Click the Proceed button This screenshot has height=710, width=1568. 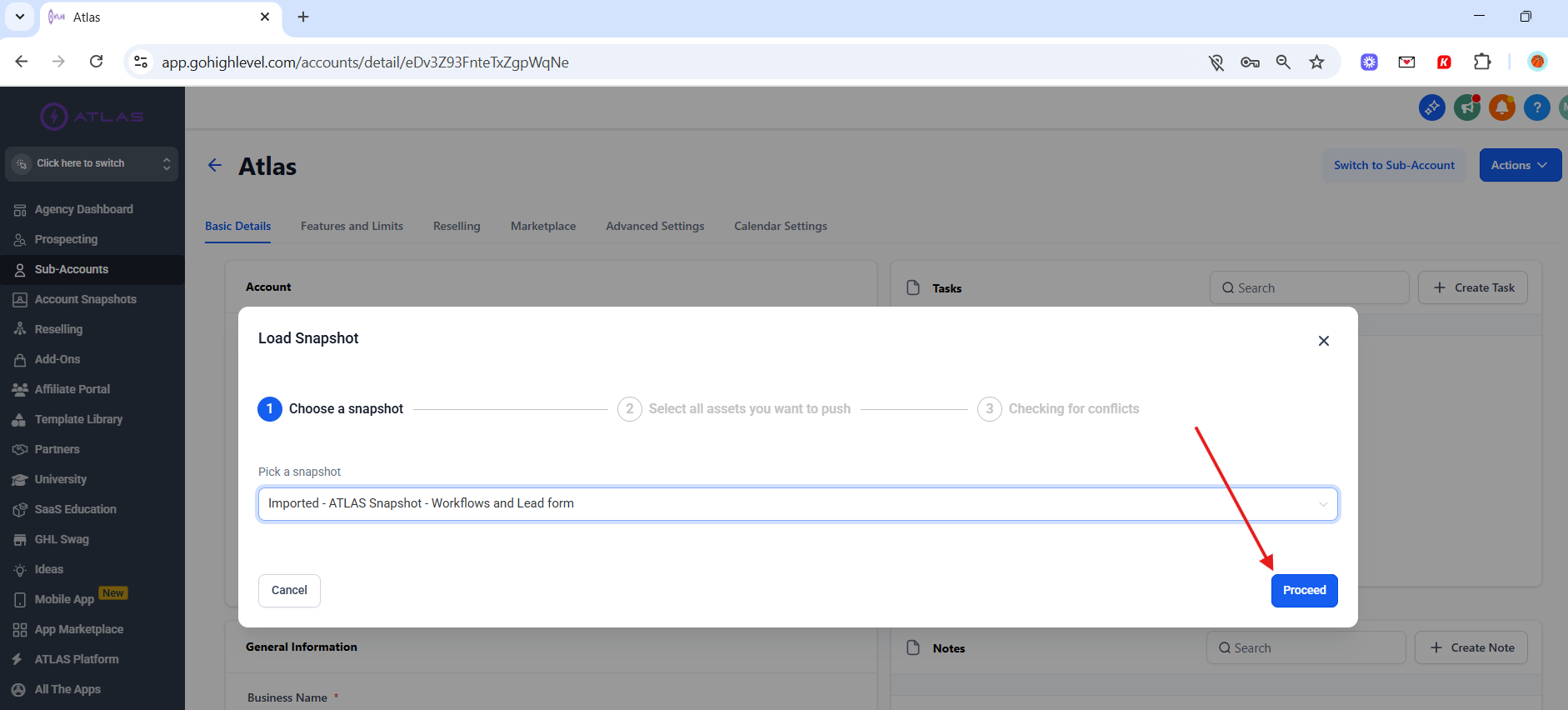tap(1305, 591)
